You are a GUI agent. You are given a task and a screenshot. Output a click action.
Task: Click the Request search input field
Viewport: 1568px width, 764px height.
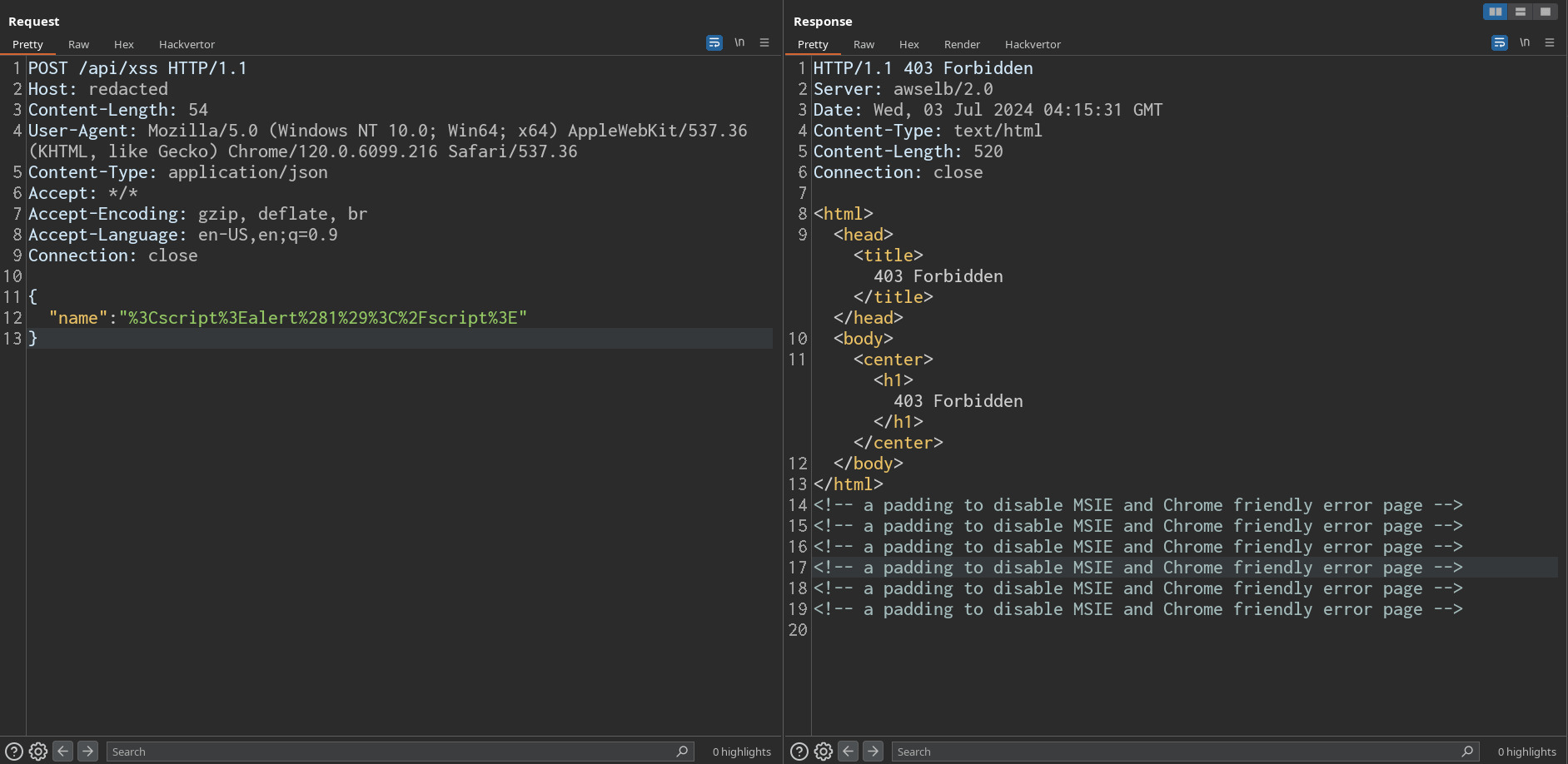click(x=391, y=752)
